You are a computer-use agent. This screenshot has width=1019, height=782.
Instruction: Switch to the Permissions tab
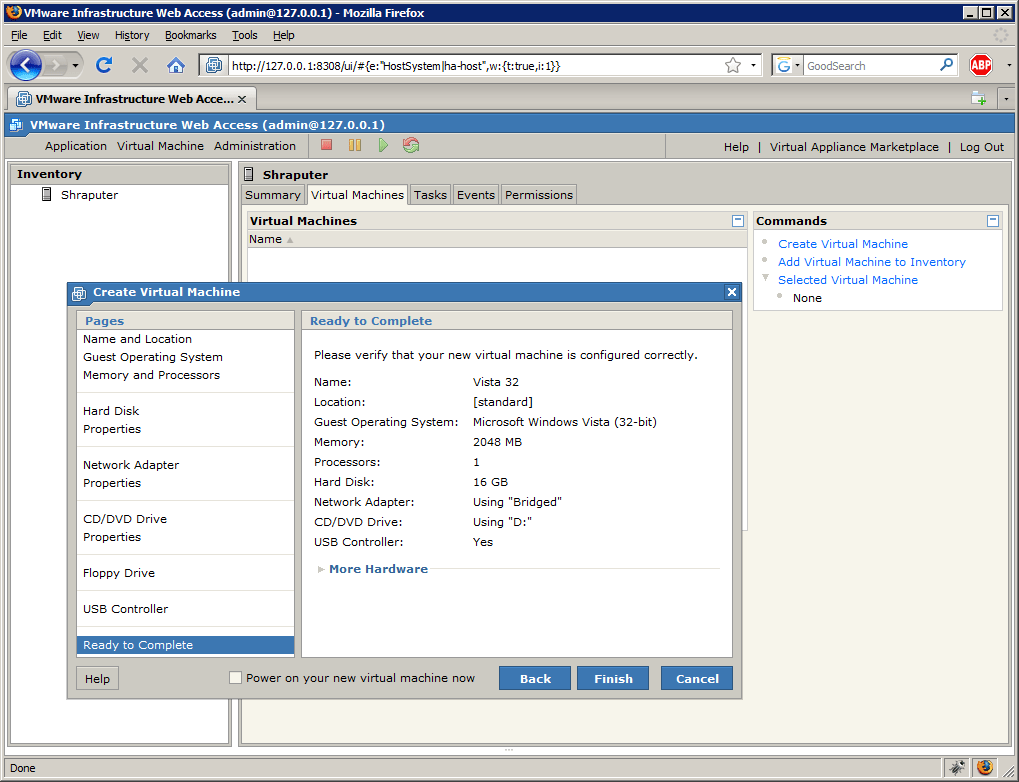pos(539,195)
